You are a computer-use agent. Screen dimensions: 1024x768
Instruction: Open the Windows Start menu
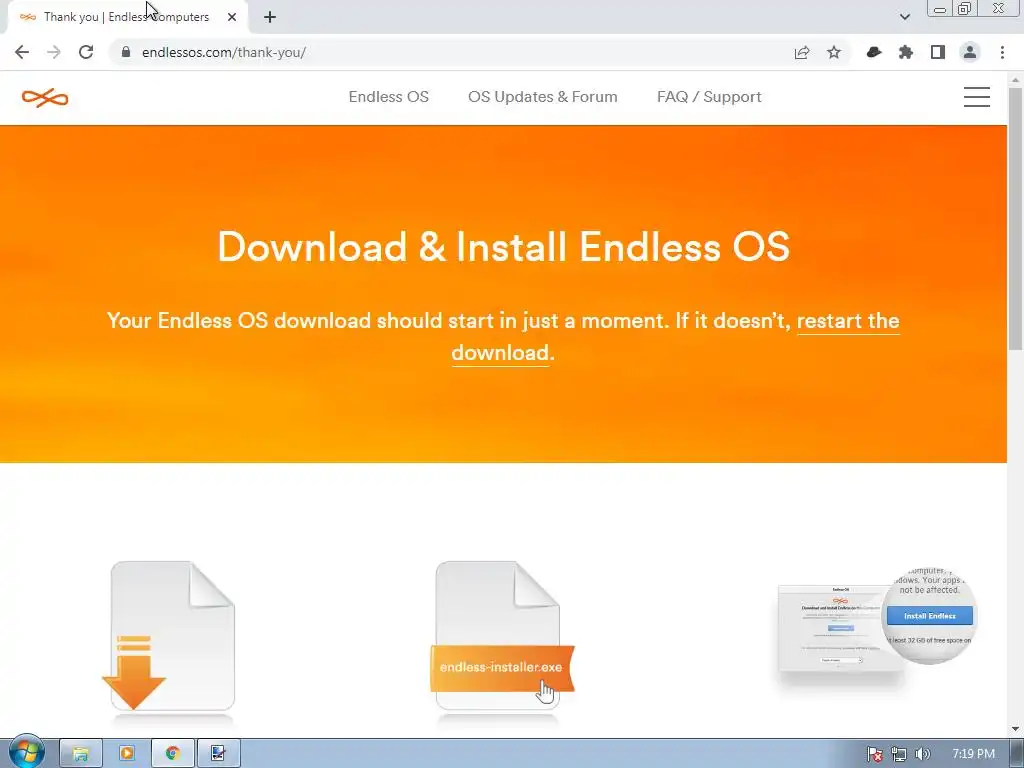[x=26, y=752]
